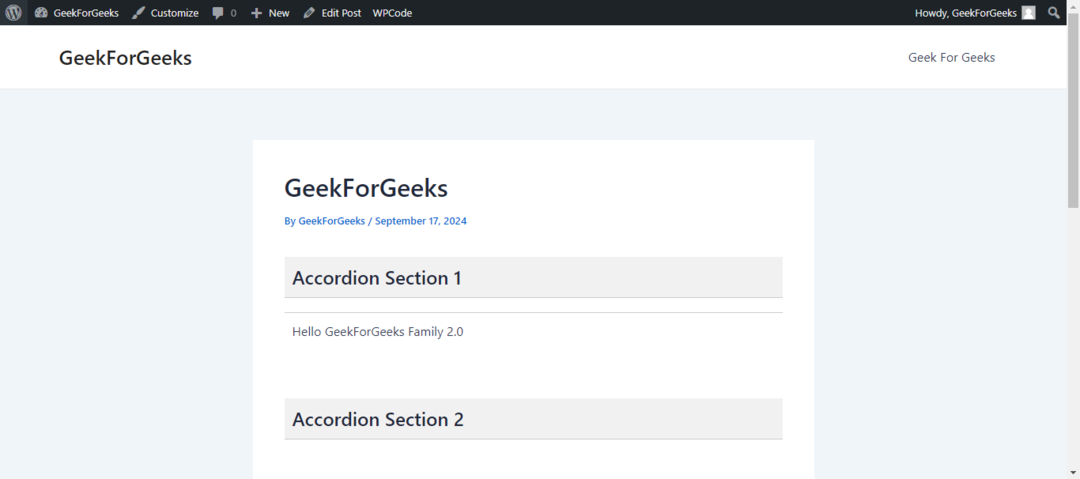This screenshot has width=1080, height=479.
Task: Click the user avatar in admin bar
Action: [1028, 12]
